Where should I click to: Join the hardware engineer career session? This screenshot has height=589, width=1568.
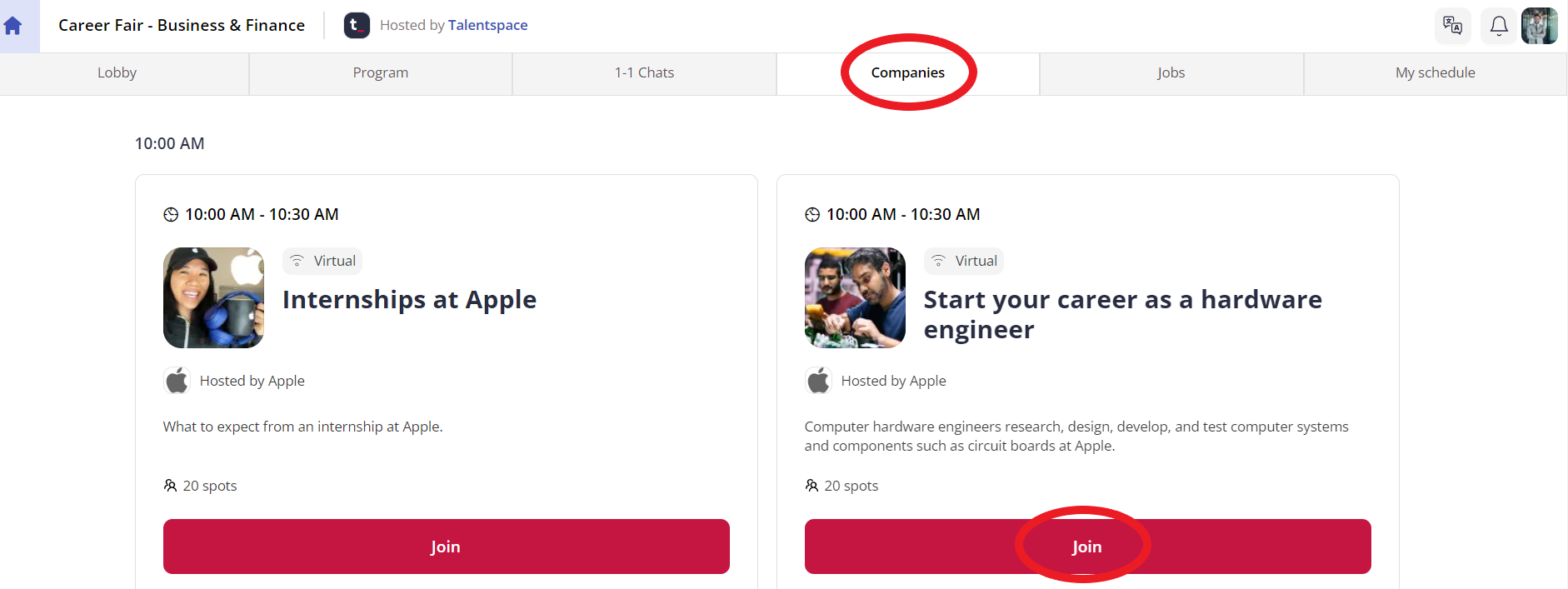click(x=1088, y=547)
